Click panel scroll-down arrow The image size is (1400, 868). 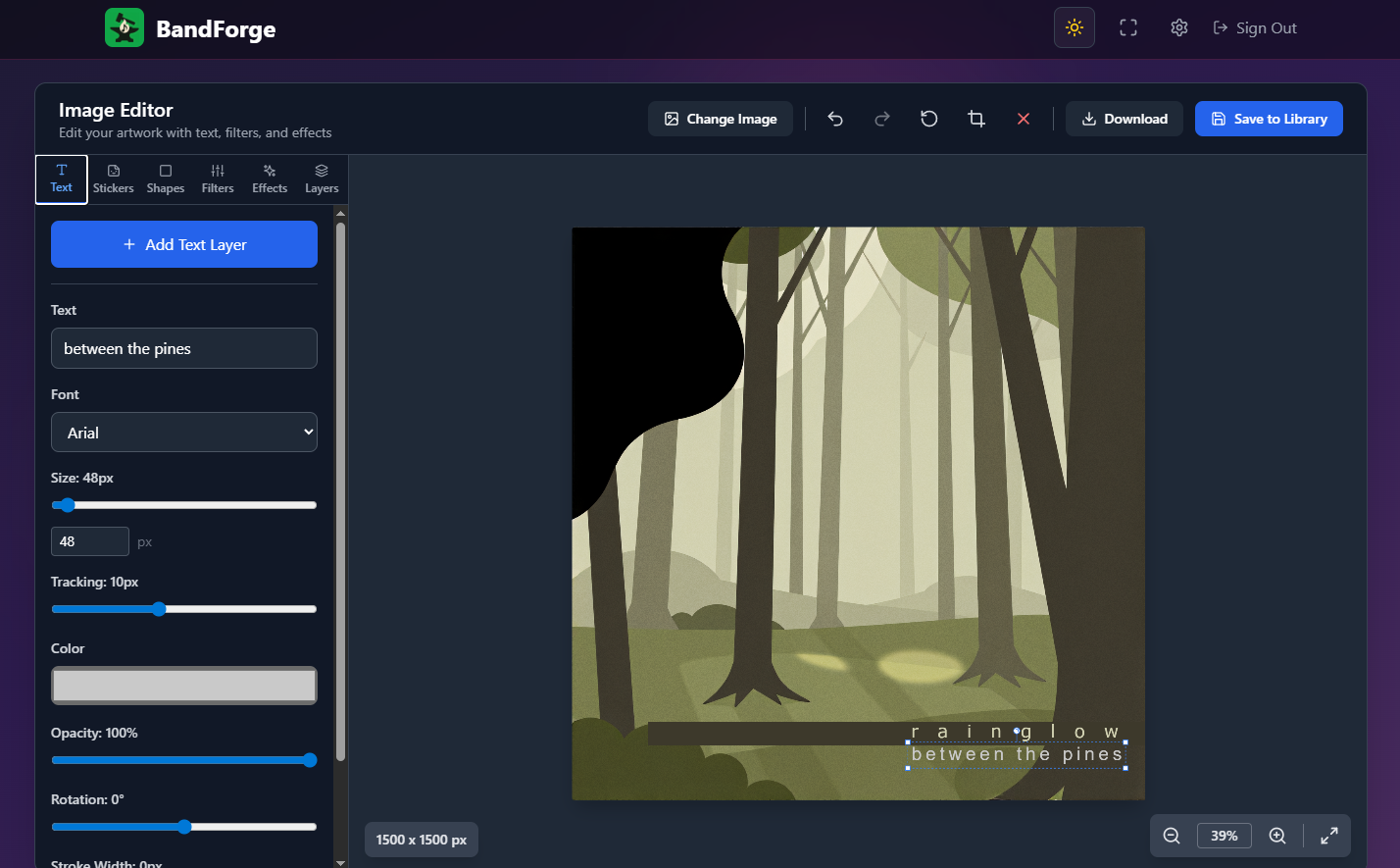340,862
